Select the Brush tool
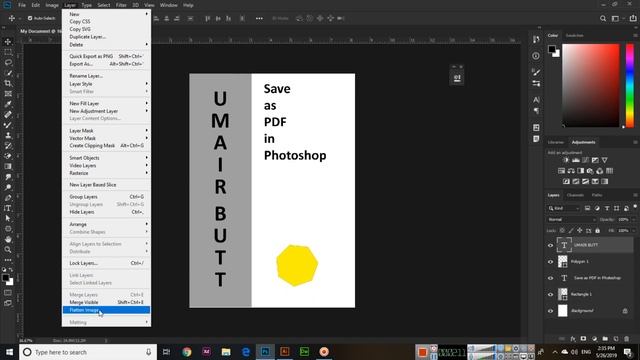Image resolution: width=640 pixels, height=360 pixels. [x=8, y=125]
